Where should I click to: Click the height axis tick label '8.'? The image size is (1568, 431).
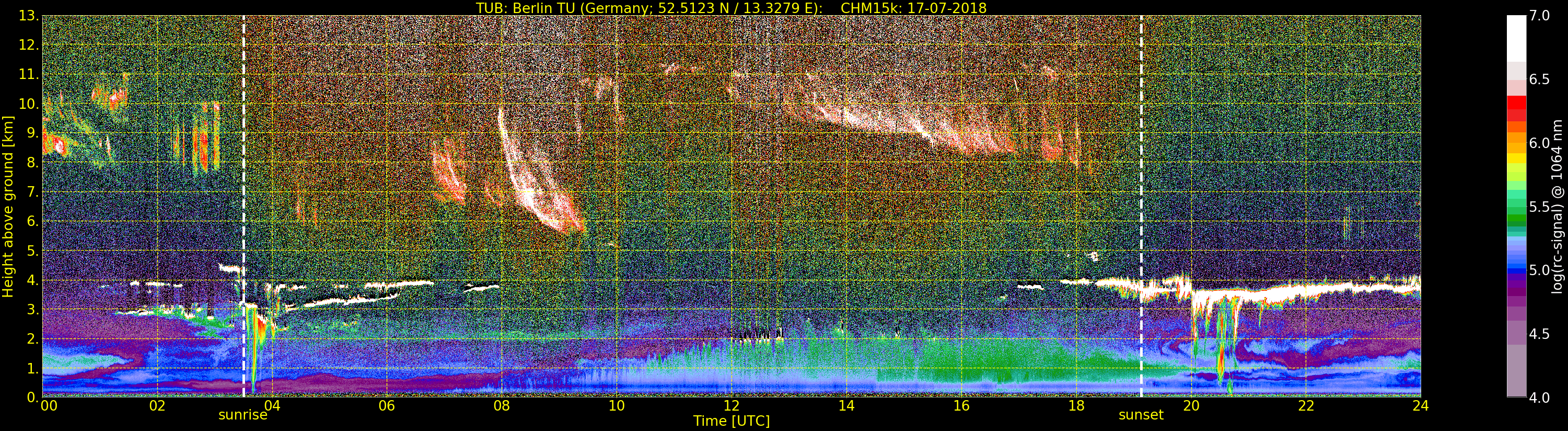(32, 163)
